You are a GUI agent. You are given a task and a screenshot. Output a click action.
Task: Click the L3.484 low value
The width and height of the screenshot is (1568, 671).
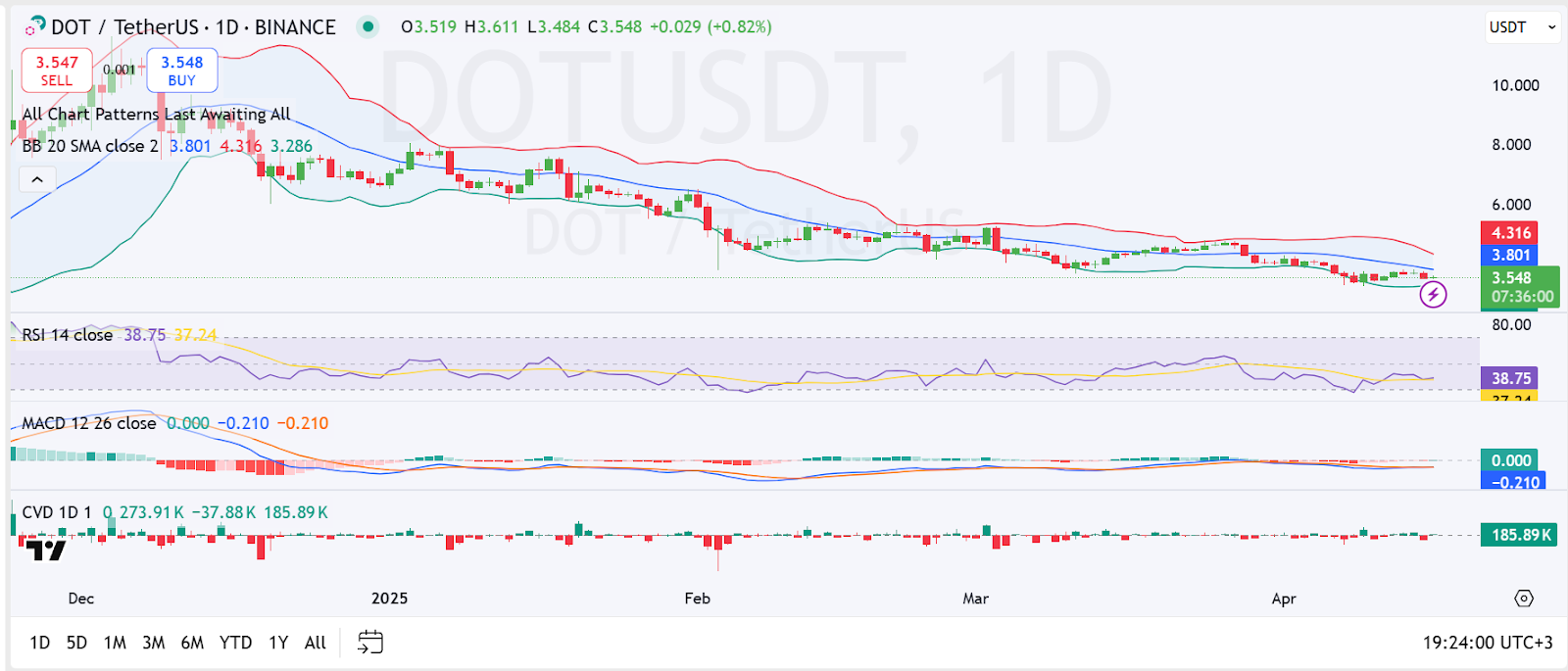point(554,26)
